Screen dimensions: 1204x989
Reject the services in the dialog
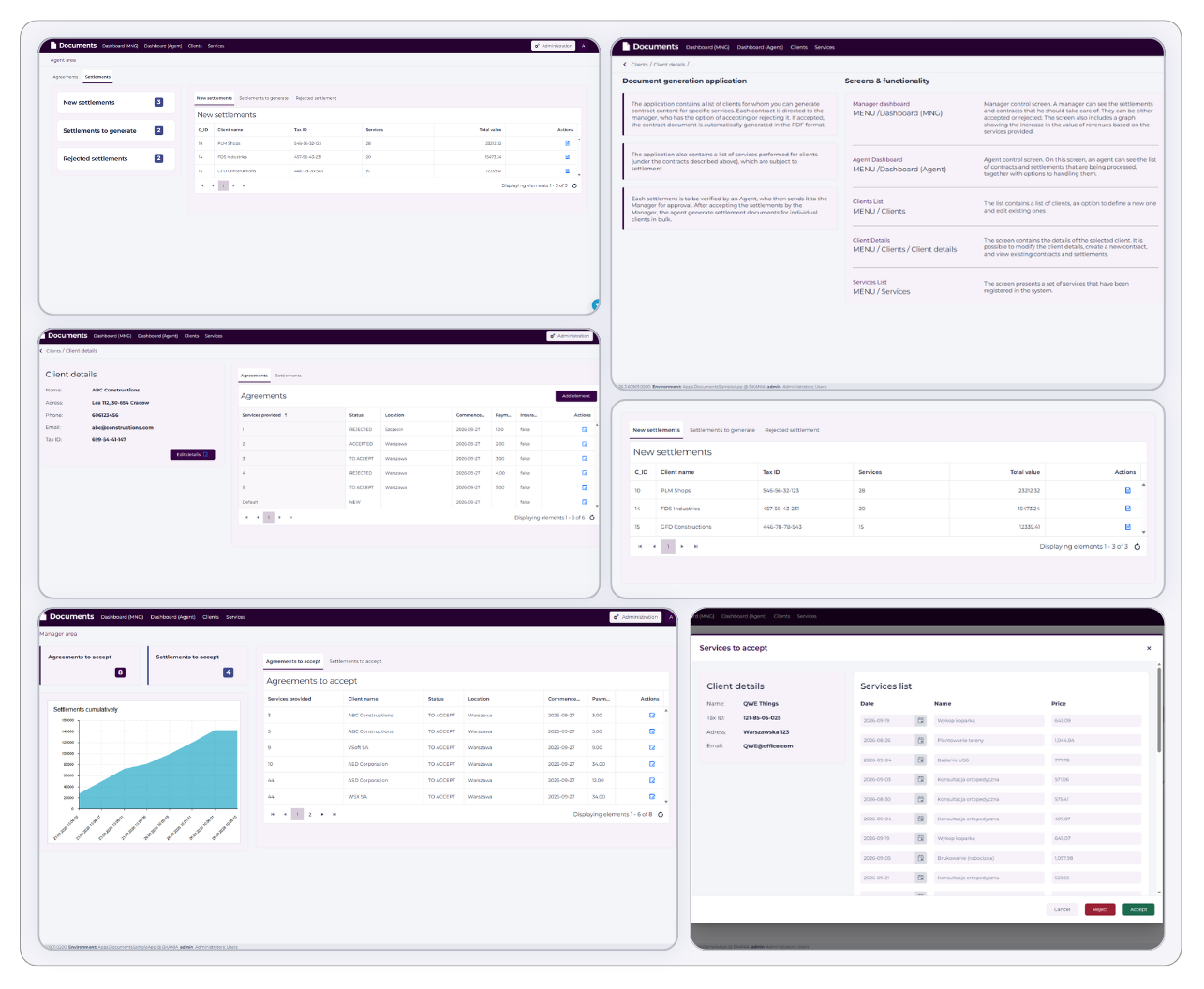click(1100, 909)
